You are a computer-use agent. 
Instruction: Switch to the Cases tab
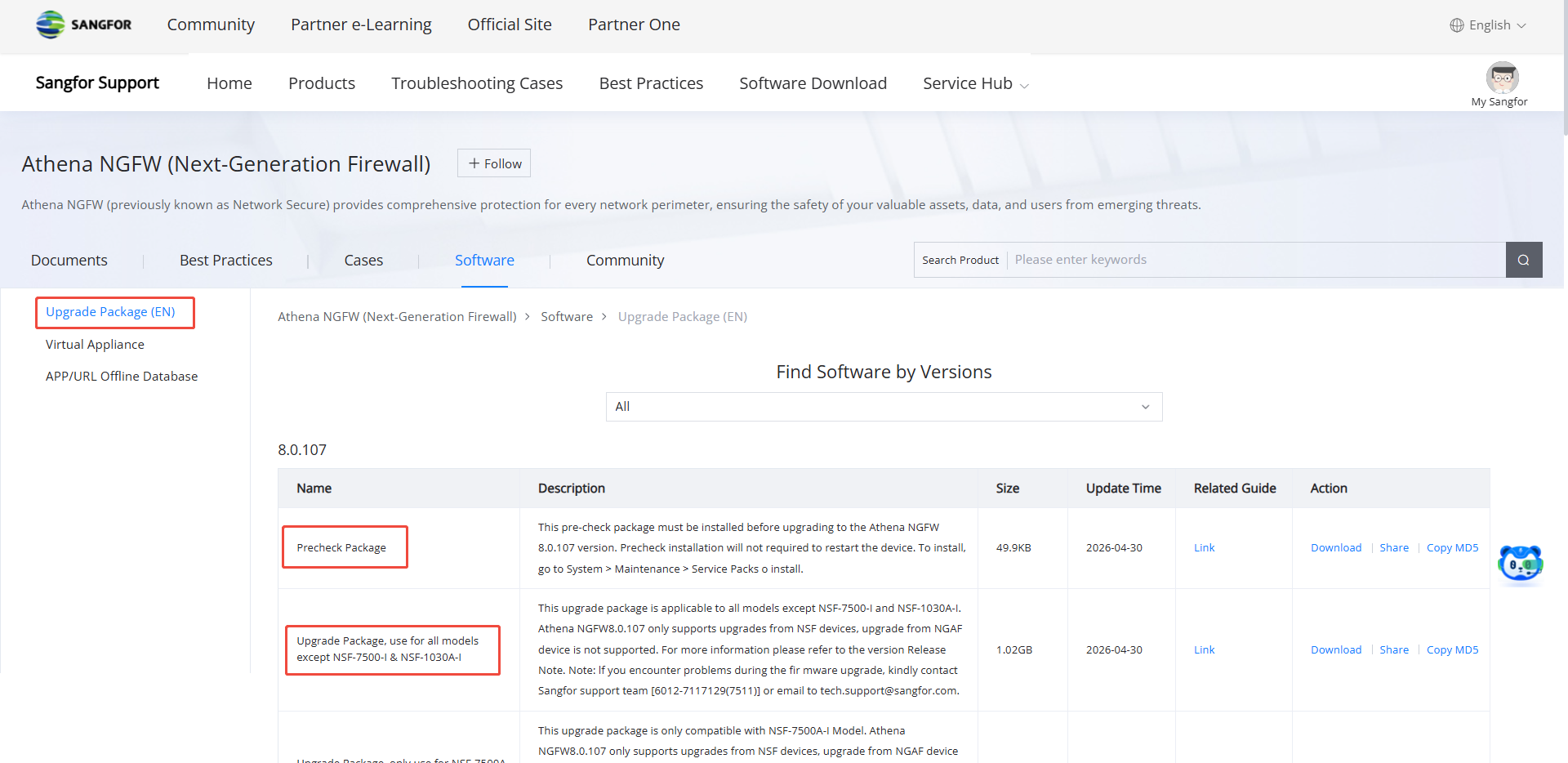coord(363,261)
